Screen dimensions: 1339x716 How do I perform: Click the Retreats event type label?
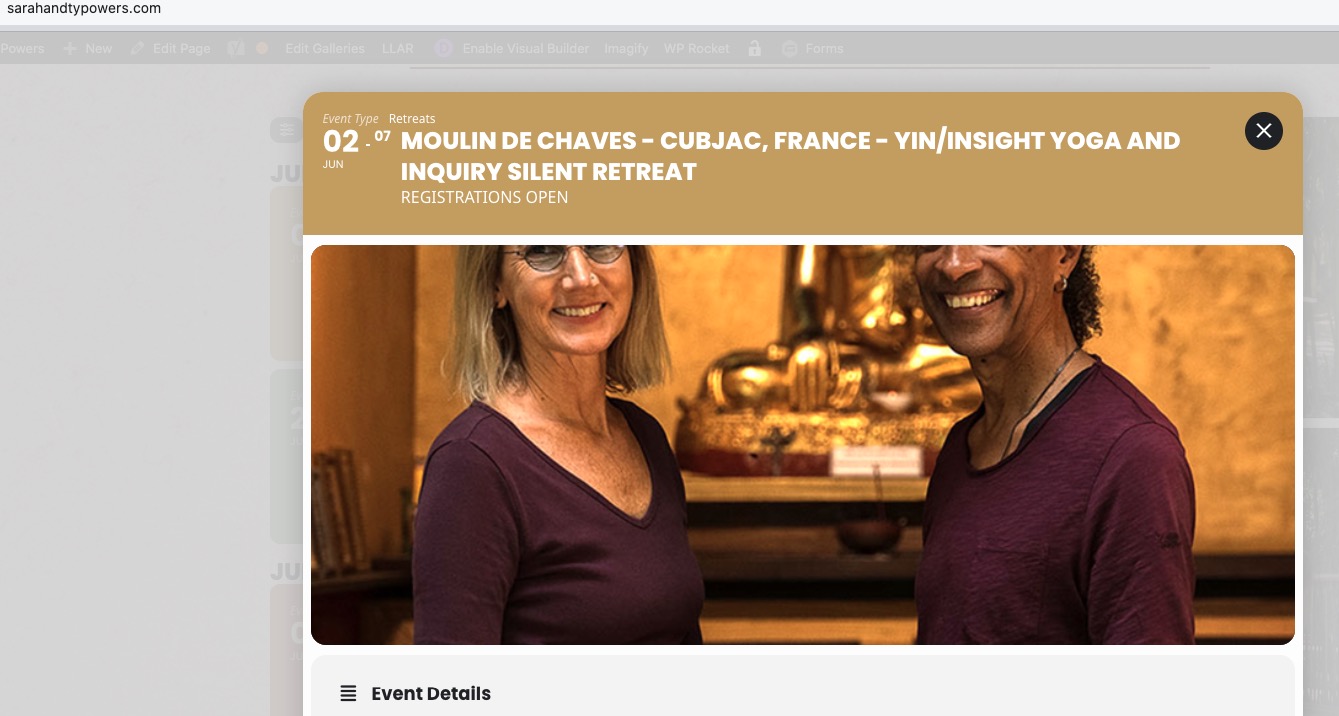click(412, 119)
